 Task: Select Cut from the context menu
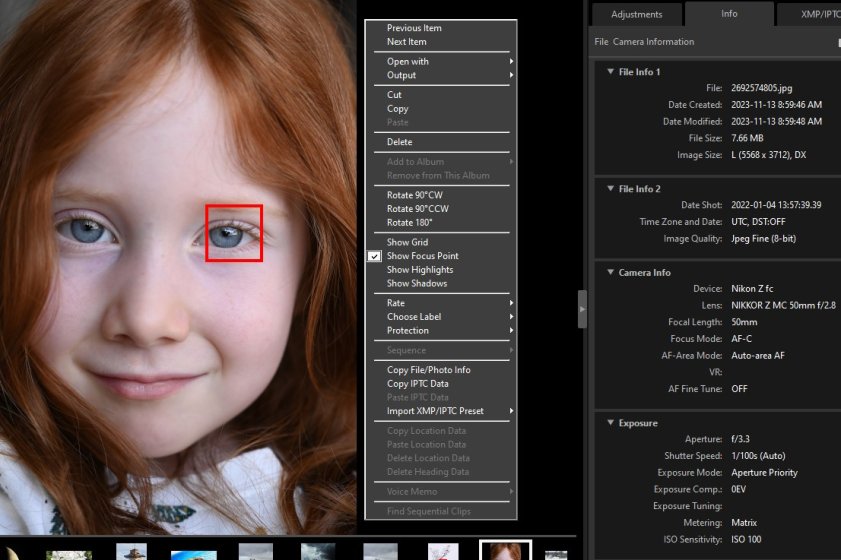point(394,95)
